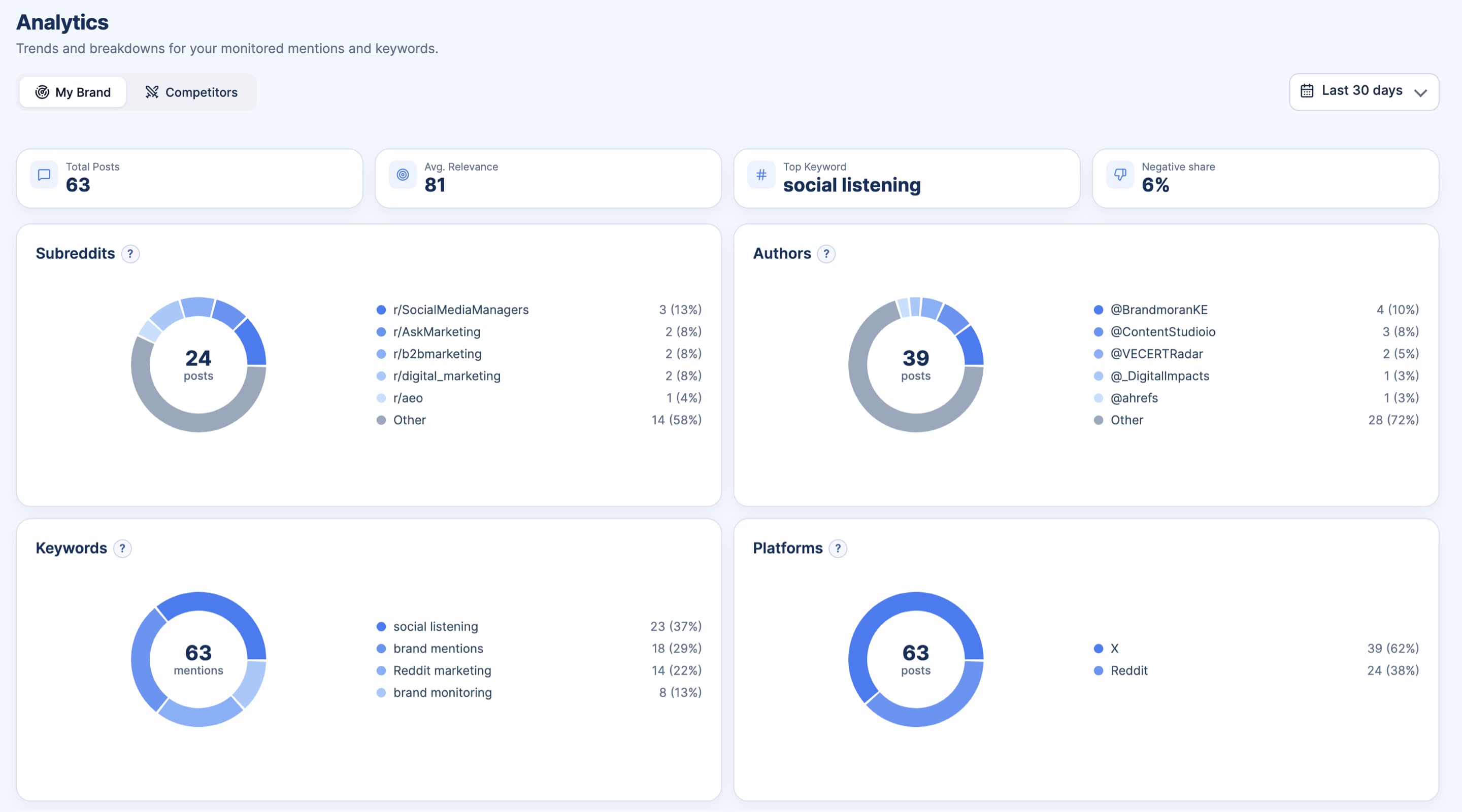1462x812 pixels.
Task: Select the @BrandmoranKE author entry
Action: [x=1256, y=310]
